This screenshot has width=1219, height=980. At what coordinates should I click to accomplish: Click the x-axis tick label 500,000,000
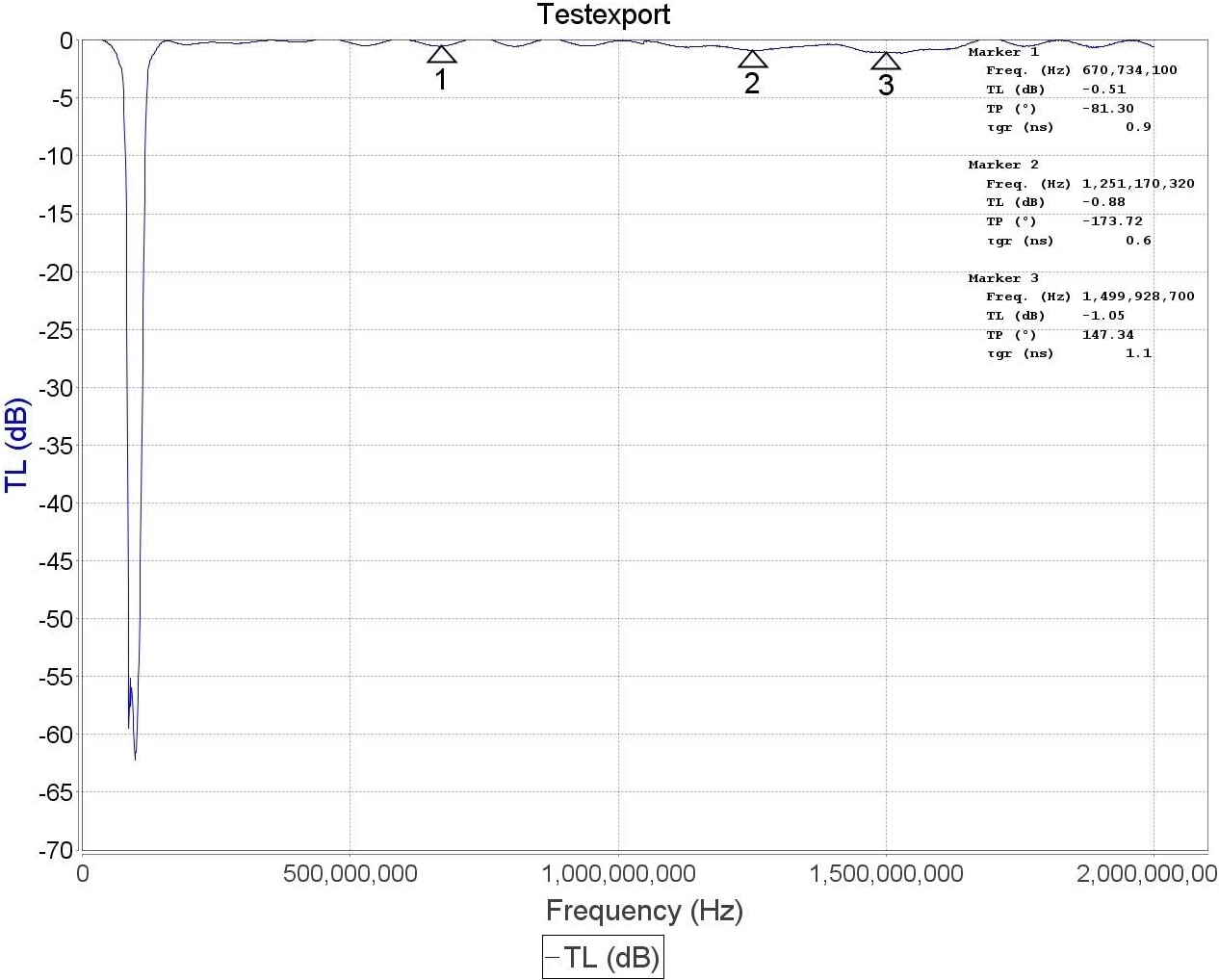[x=350, y=873]
